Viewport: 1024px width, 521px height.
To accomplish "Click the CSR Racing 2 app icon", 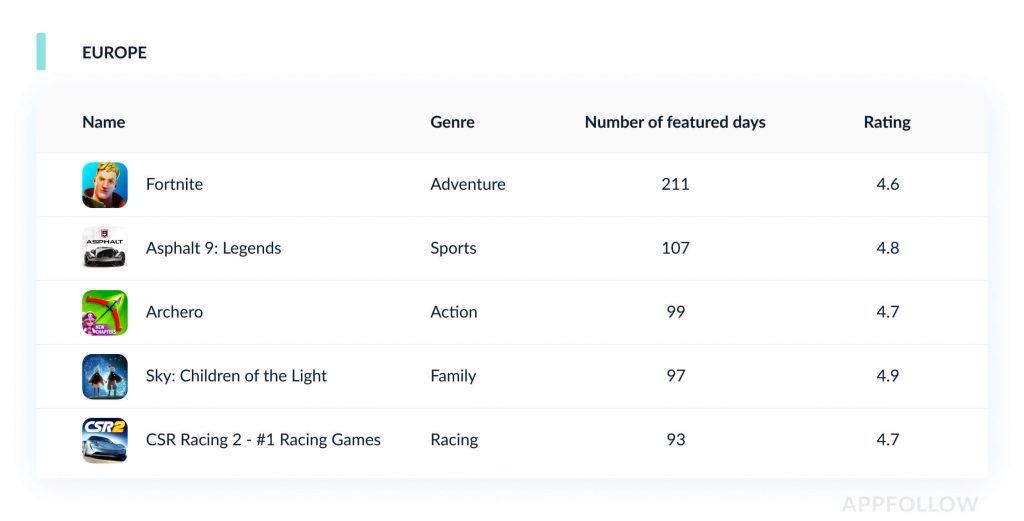I will click(x=105, y=440).
